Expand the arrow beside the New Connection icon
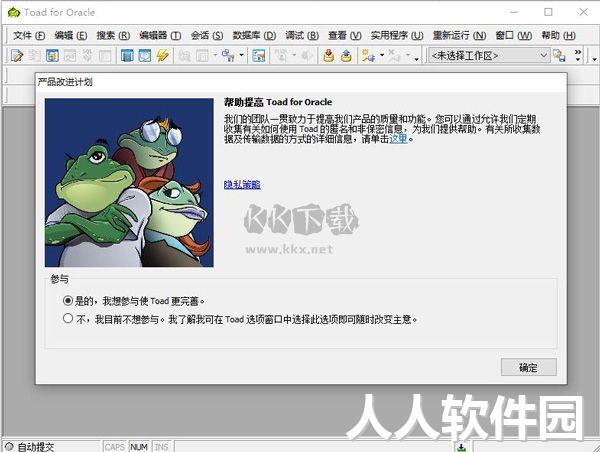The image size is (600, 452). 382,55
